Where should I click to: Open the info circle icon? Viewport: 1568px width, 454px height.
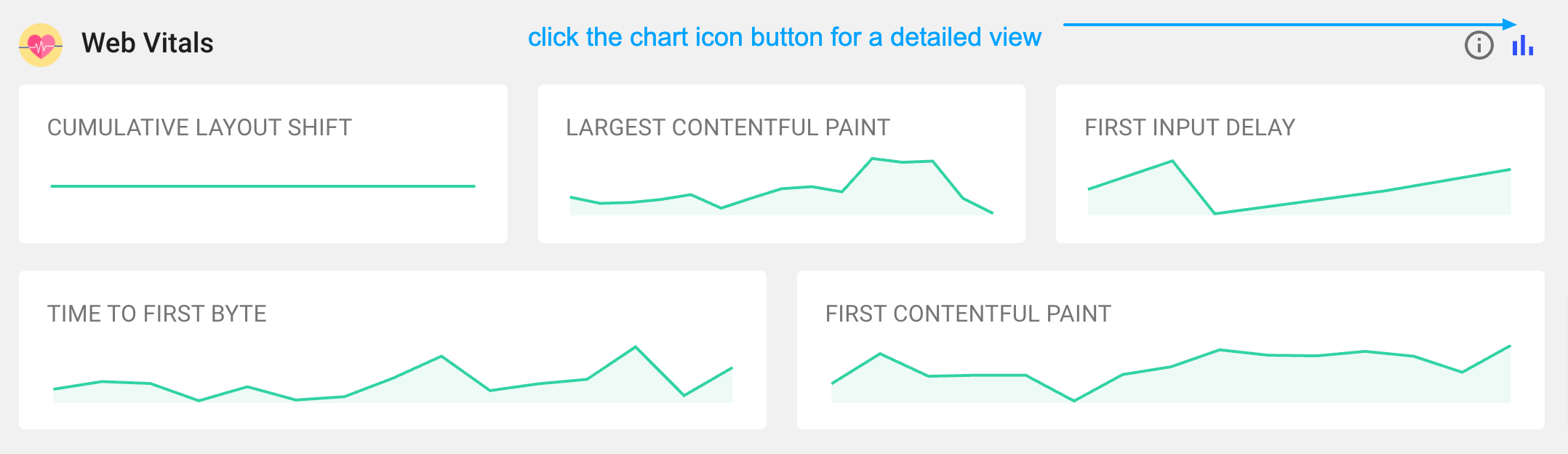[x=1479, y=45]
